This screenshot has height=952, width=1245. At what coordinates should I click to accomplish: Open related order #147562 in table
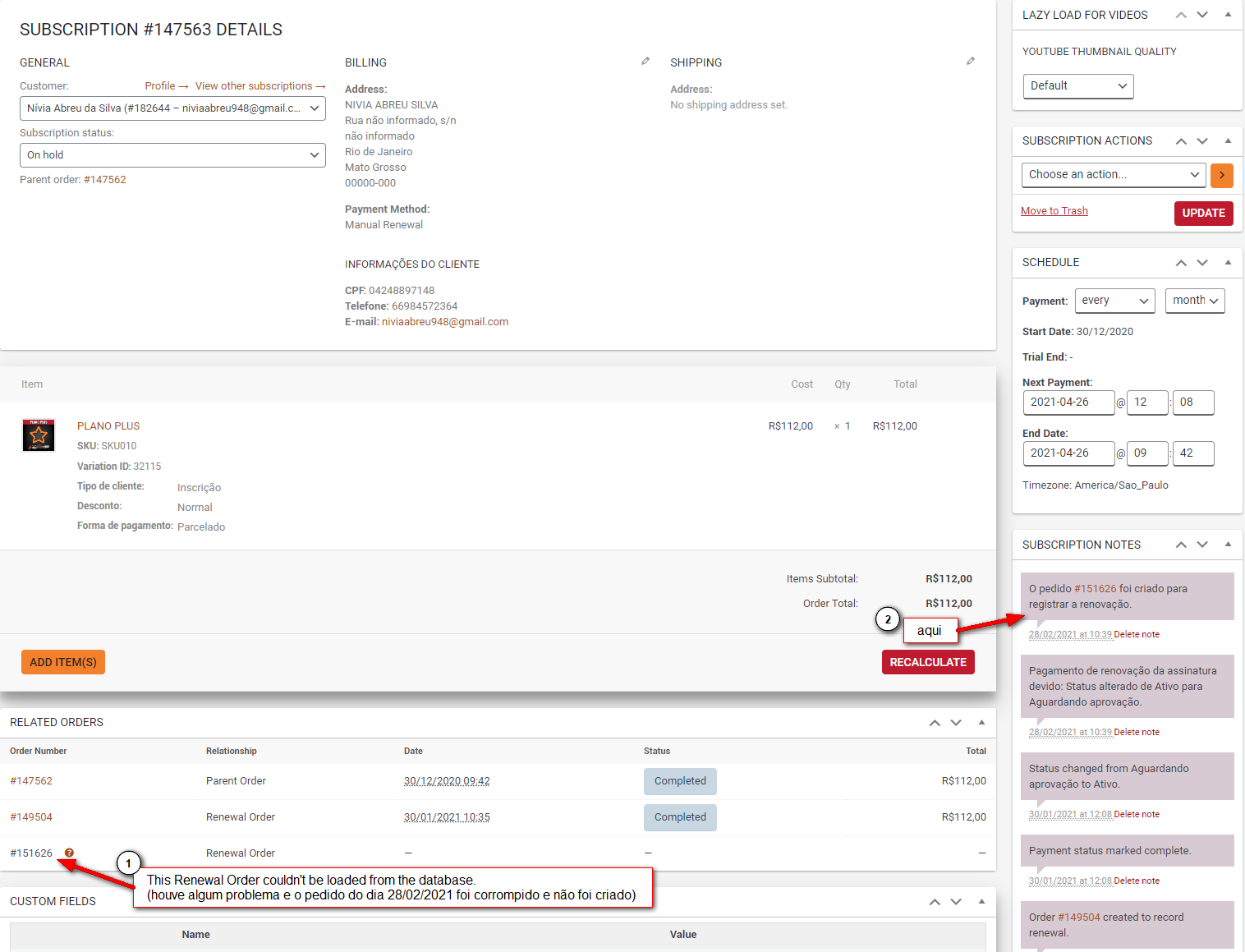pos(31,781)
